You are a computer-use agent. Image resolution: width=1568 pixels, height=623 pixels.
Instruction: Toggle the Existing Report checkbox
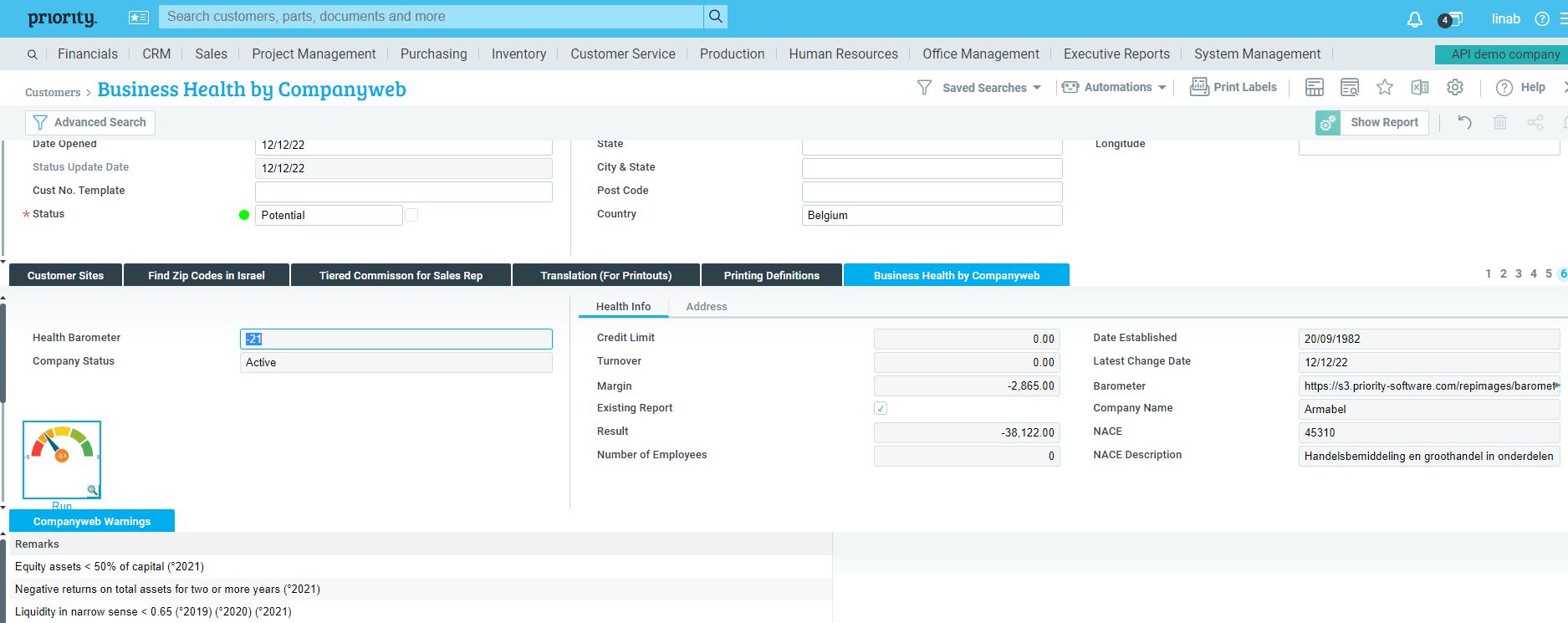coord(881,409)
